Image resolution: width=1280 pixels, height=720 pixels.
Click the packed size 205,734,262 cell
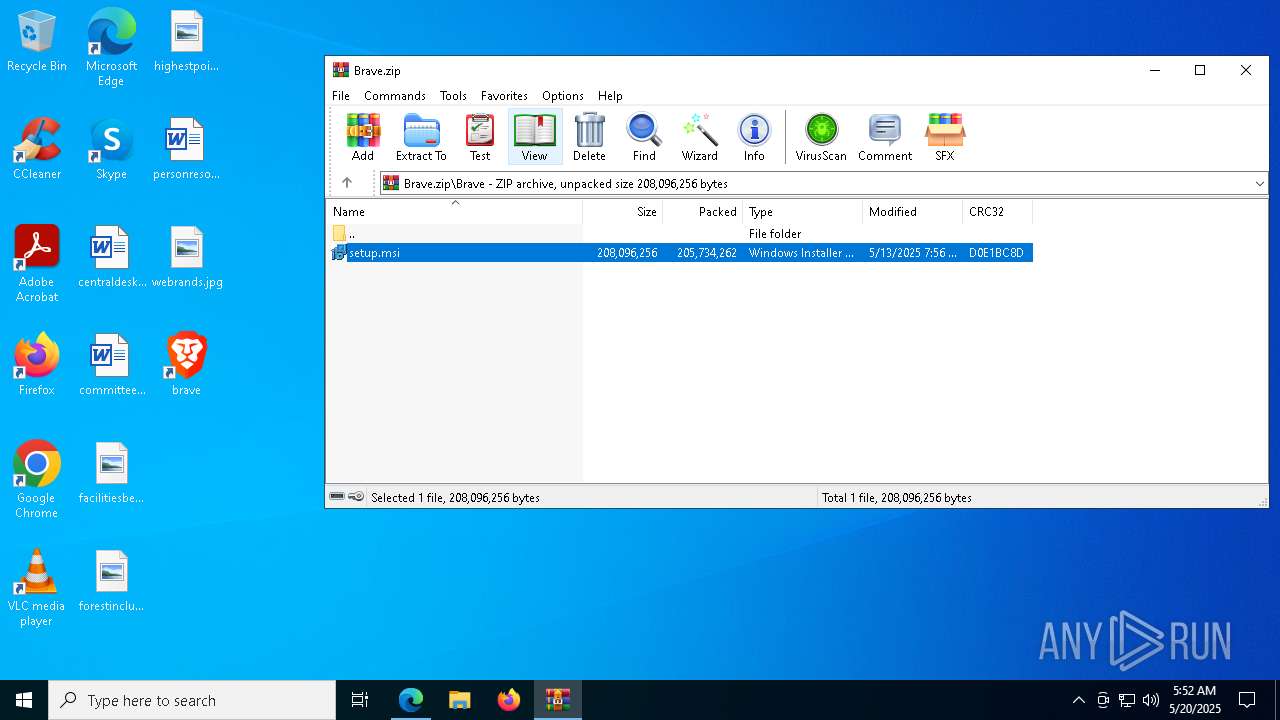tap(706, 253)
